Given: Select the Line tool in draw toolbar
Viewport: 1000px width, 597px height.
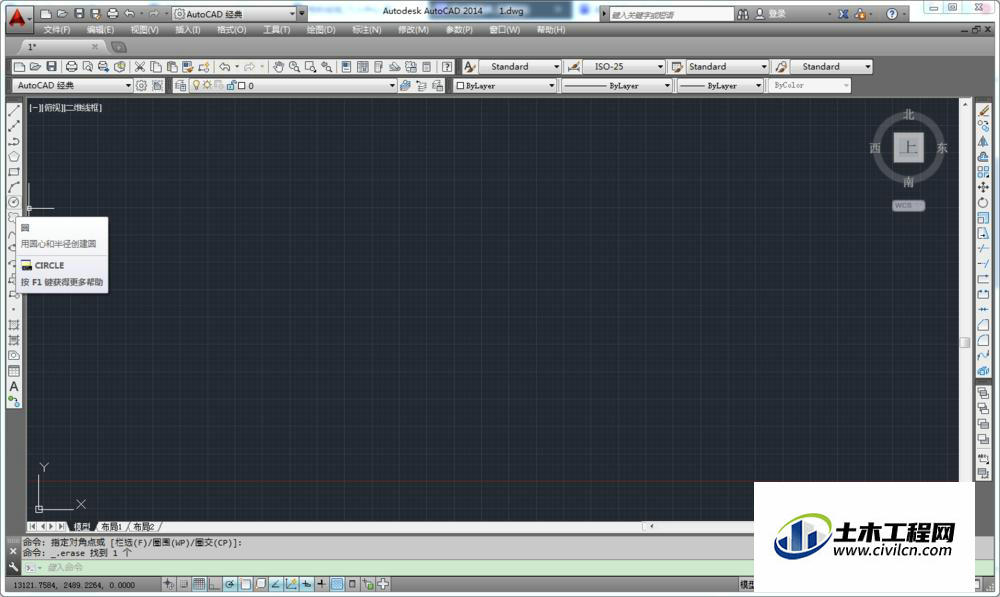Looking at the screenshot, I should coord(13,110).
